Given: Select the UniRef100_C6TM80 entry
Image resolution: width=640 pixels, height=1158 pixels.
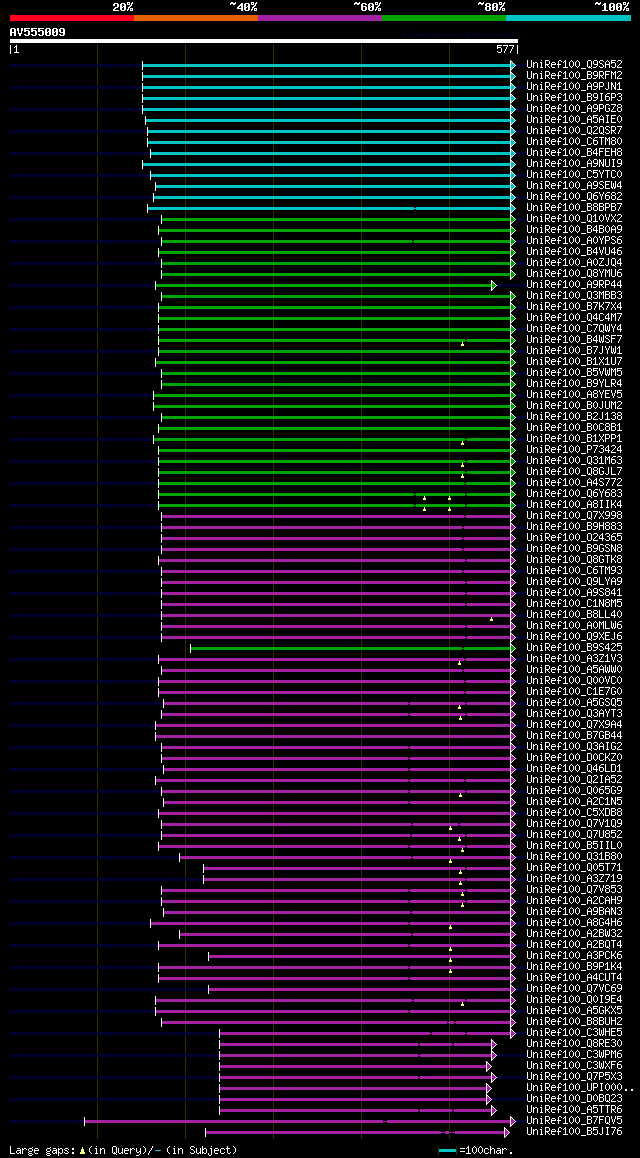Looking at the screenshot, I should point(574,142).
